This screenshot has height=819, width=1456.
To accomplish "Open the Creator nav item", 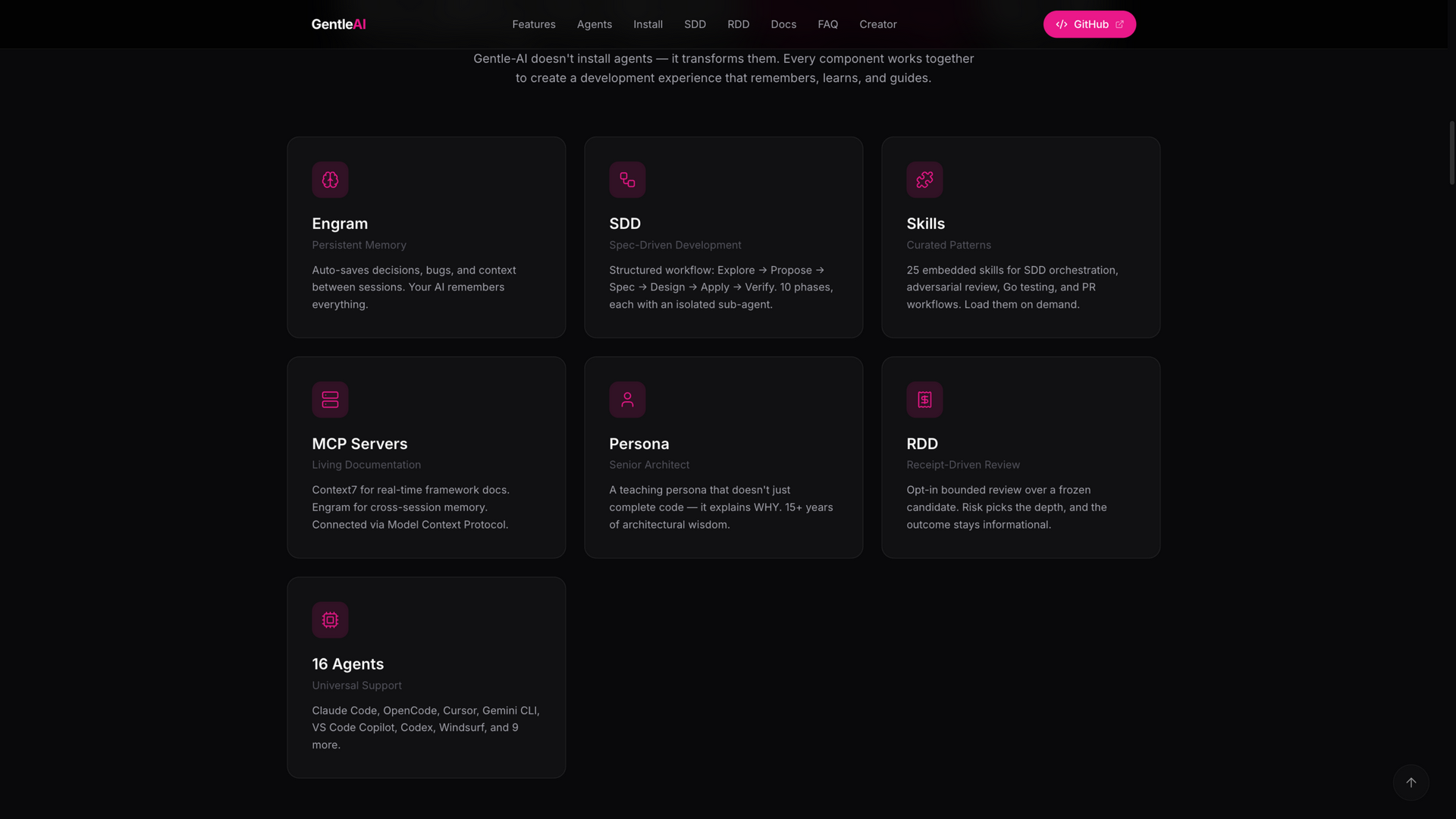I will coord(878,24).
